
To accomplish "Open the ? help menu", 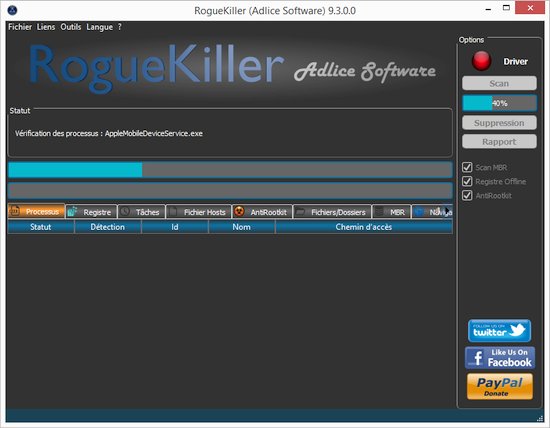I will click(120, 27).
